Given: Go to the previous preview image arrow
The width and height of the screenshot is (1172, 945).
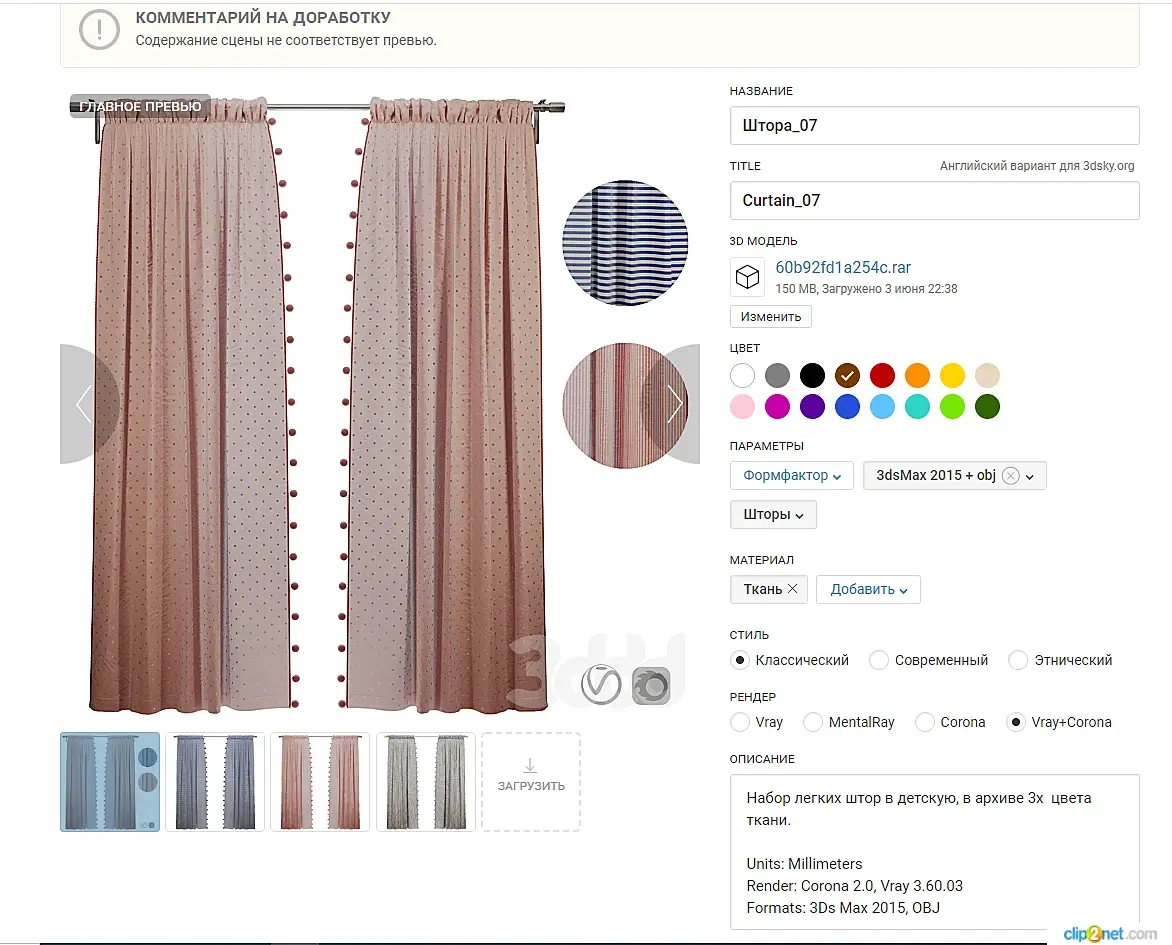Looking at the screenshot, I should (84, 404).
